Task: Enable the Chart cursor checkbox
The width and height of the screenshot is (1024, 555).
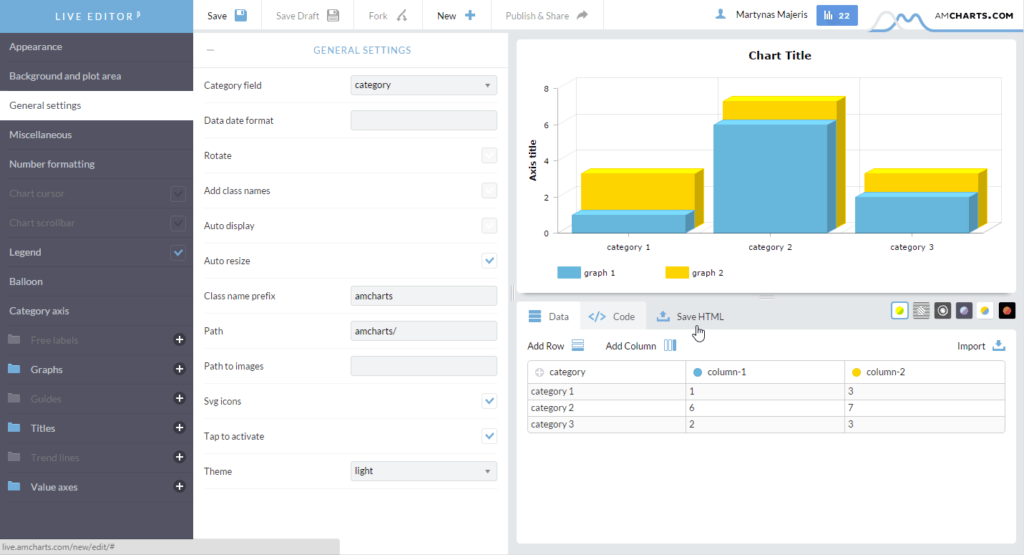Action: [178, 193]
